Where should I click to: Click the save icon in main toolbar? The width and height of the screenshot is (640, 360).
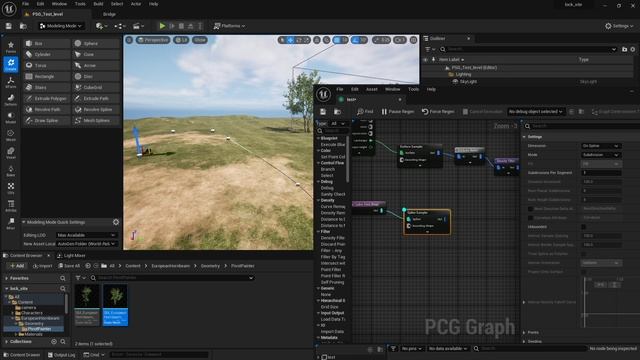coord(9,26)
